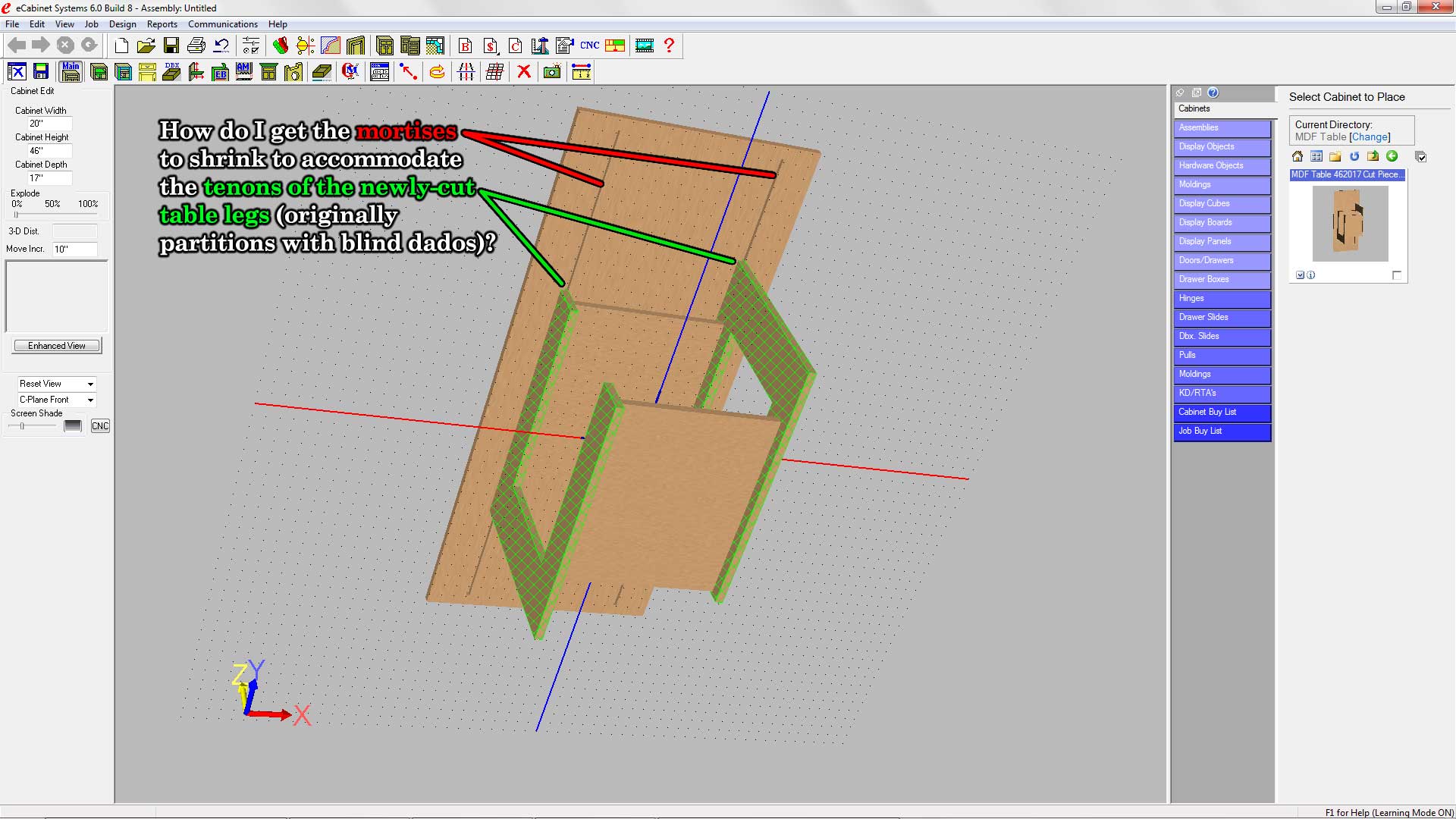Click the red X delete icon
1456x819 pixels.
point(523,72)
